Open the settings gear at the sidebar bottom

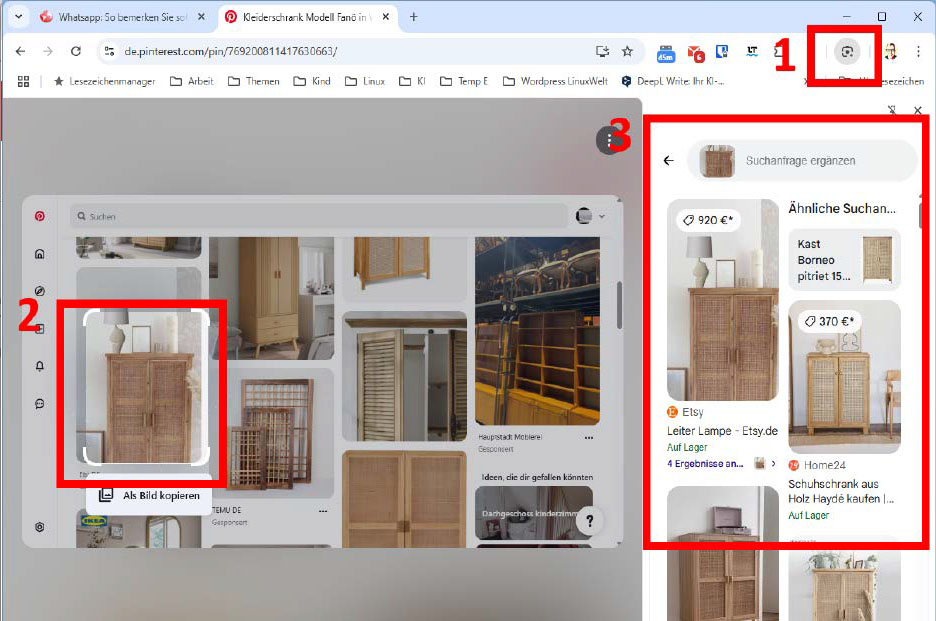(x=37, y=527)
